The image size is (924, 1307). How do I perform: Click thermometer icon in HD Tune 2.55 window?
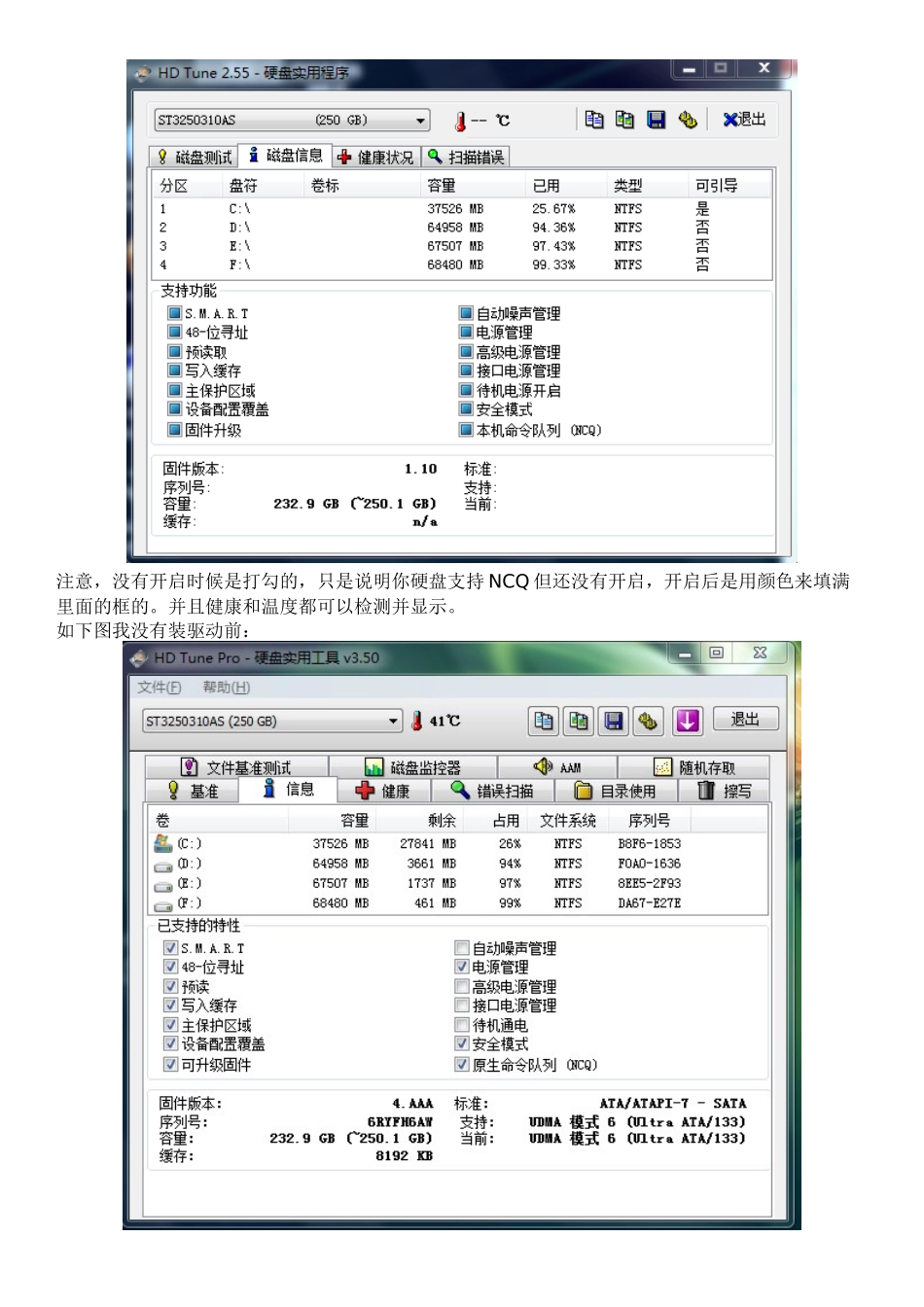click(460, 122)
